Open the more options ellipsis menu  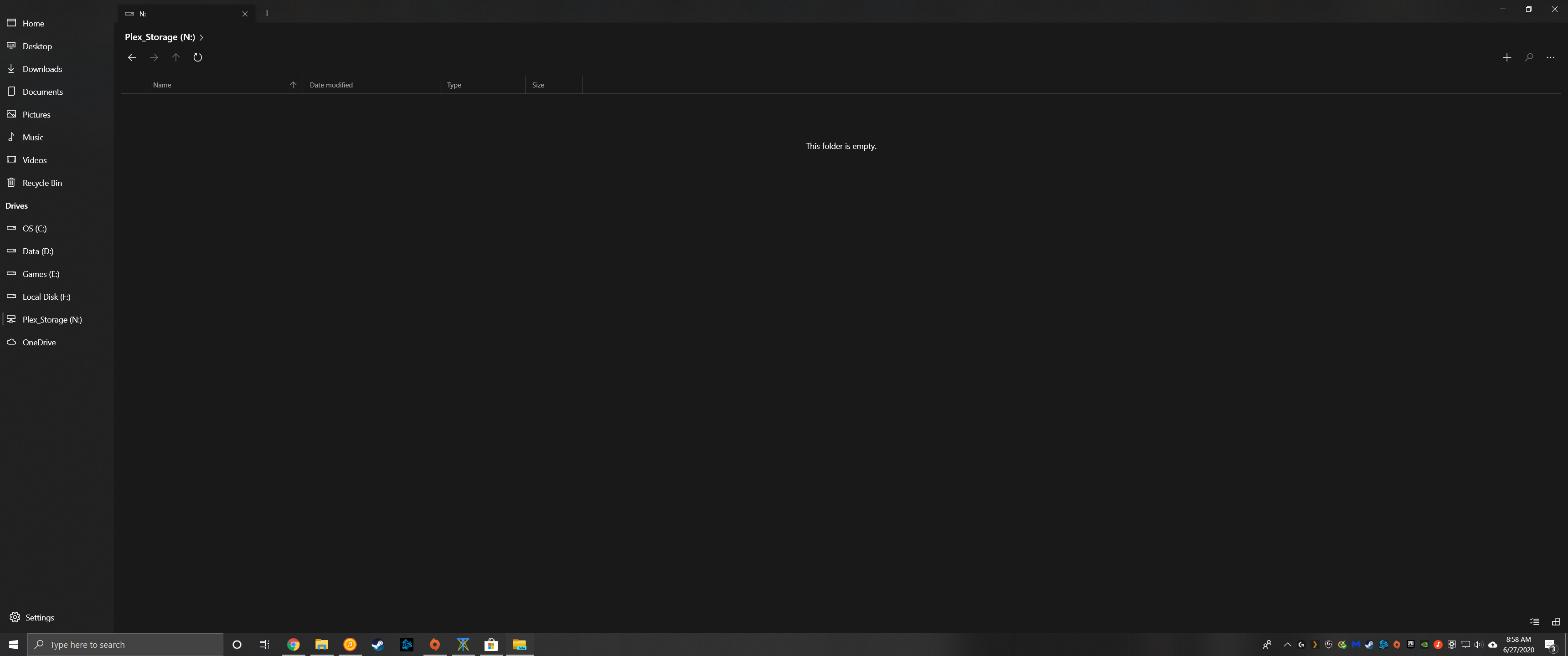1550,57
